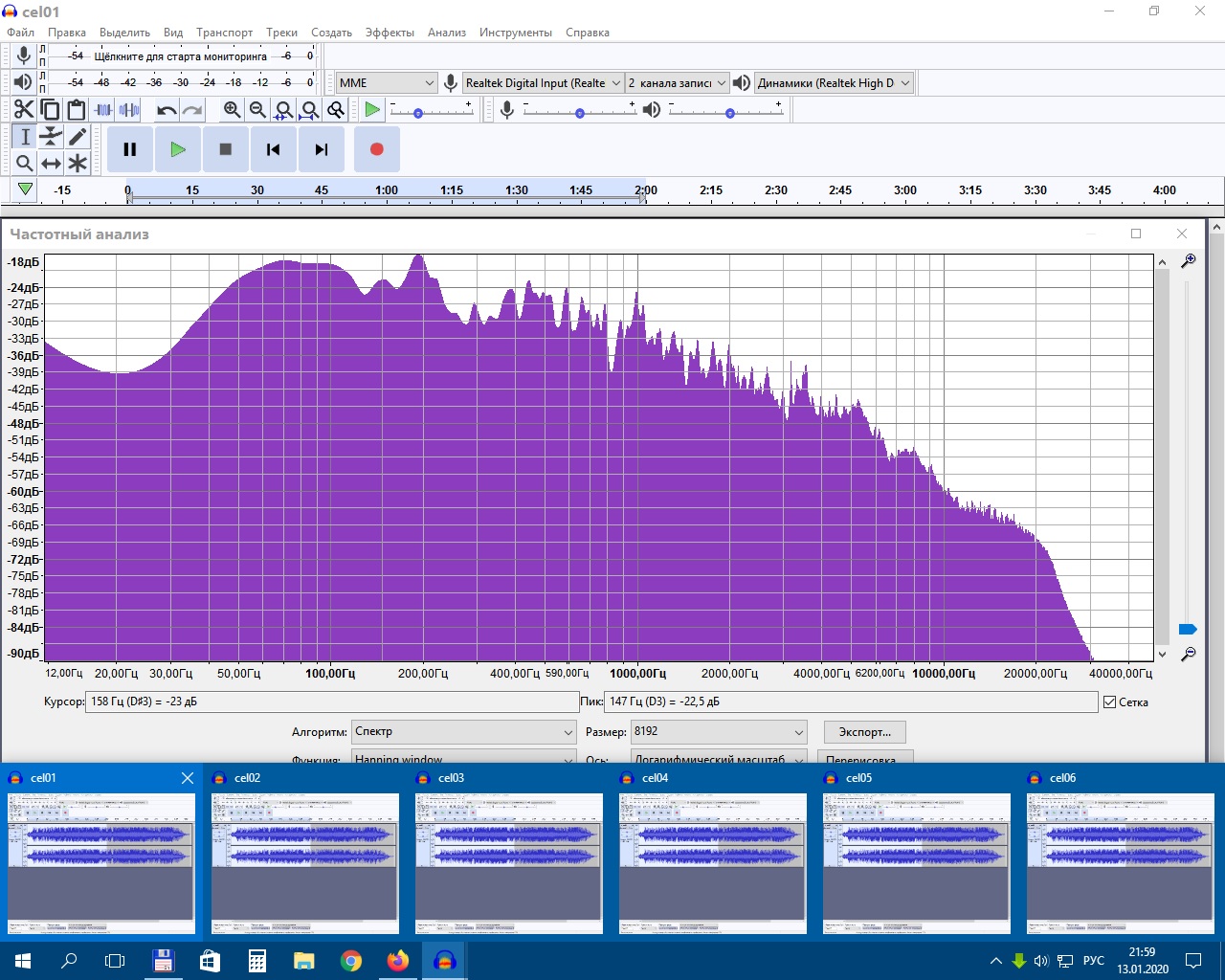Open the Алгоритм Спектр dropdown
Image resolution: width=1225 pixels, height=980 pixels.
click(464, 732)
